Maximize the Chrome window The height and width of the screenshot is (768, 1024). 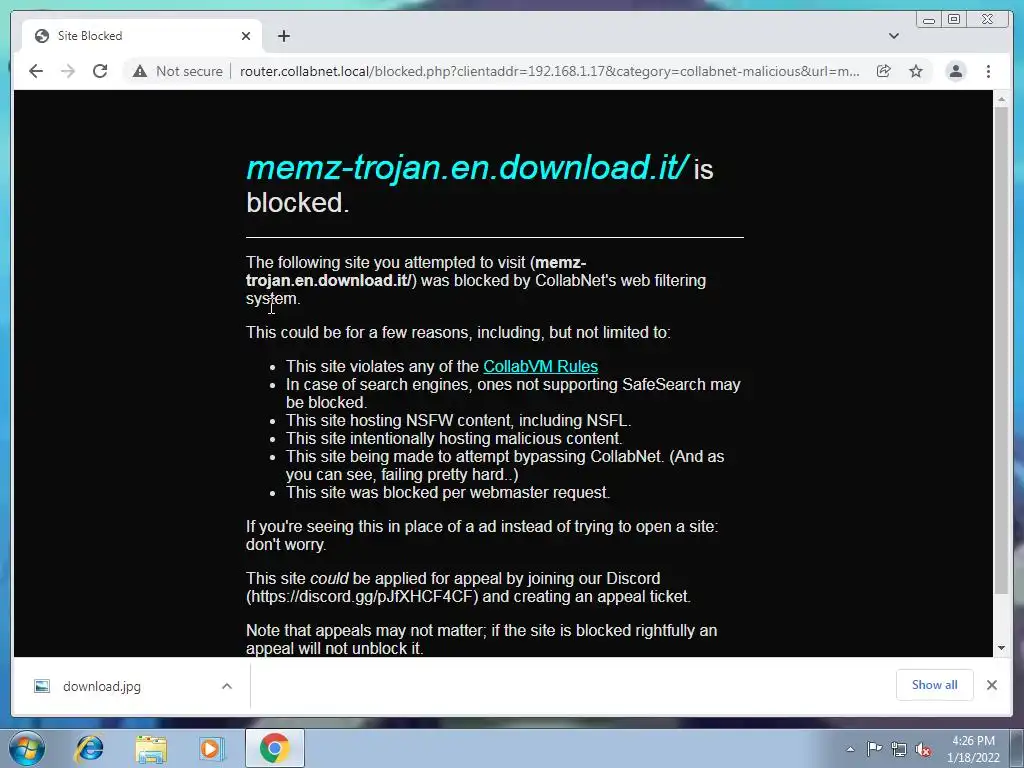[954, 20]
